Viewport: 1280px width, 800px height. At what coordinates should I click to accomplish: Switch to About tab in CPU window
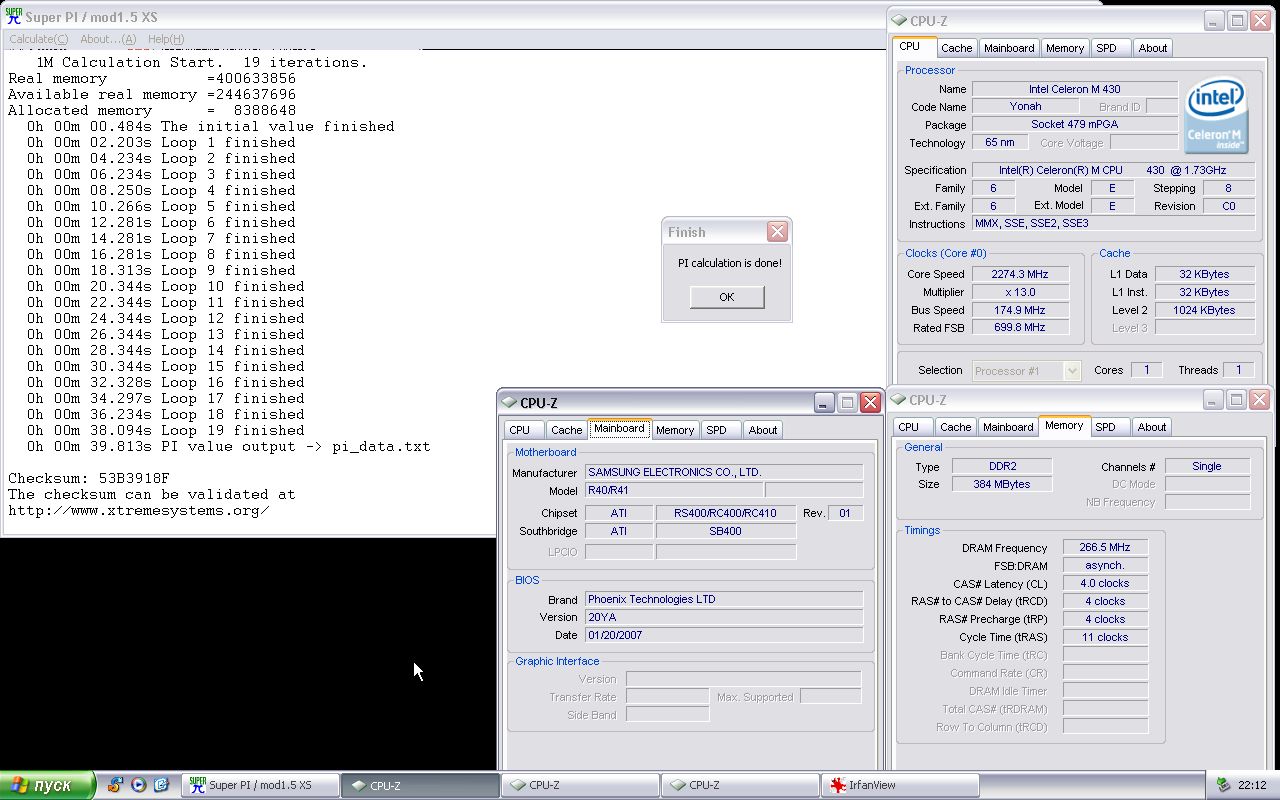coord(1152,48)
